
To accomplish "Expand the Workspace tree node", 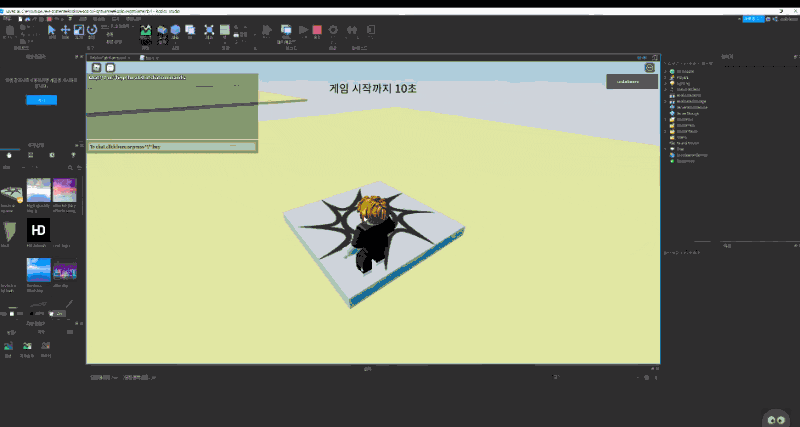I will click(667, 72).
